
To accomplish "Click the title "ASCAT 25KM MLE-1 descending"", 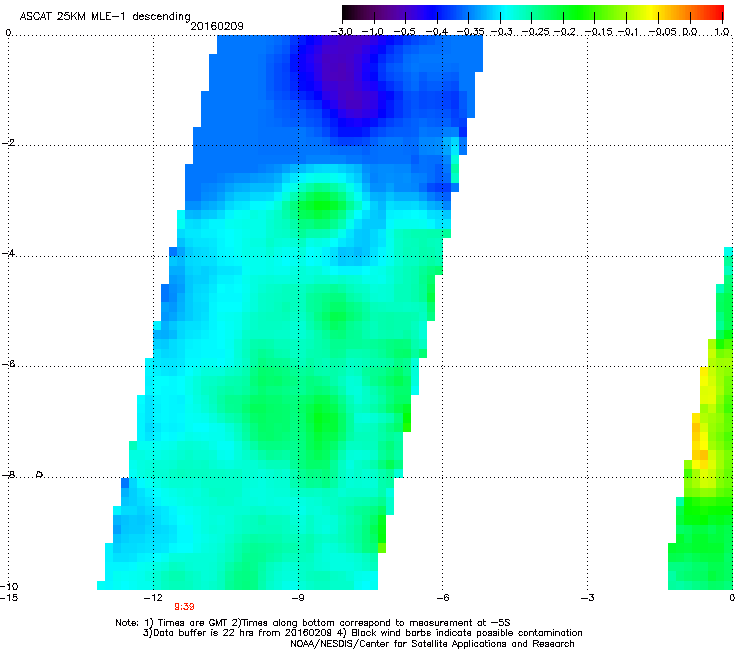I will 105,16.
